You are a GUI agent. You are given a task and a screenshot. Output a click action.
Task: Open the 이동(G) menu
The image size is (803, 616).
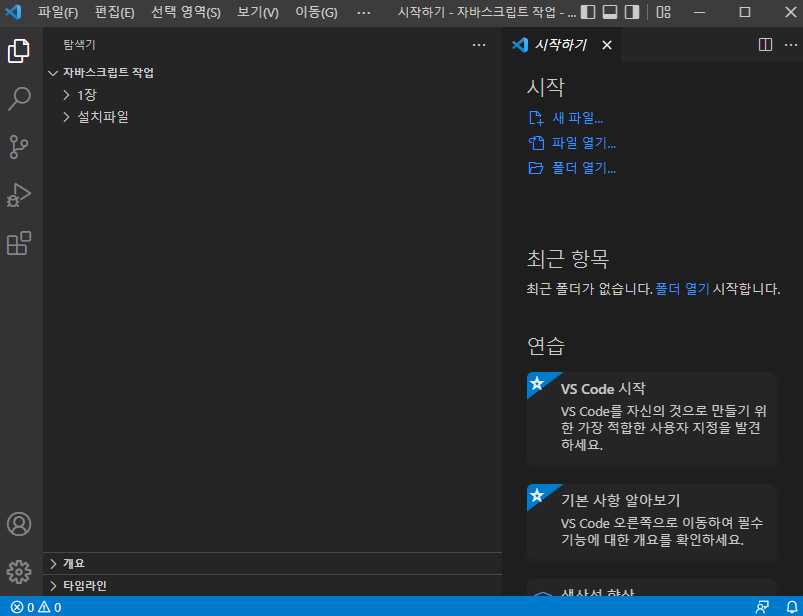coord(316,12)
